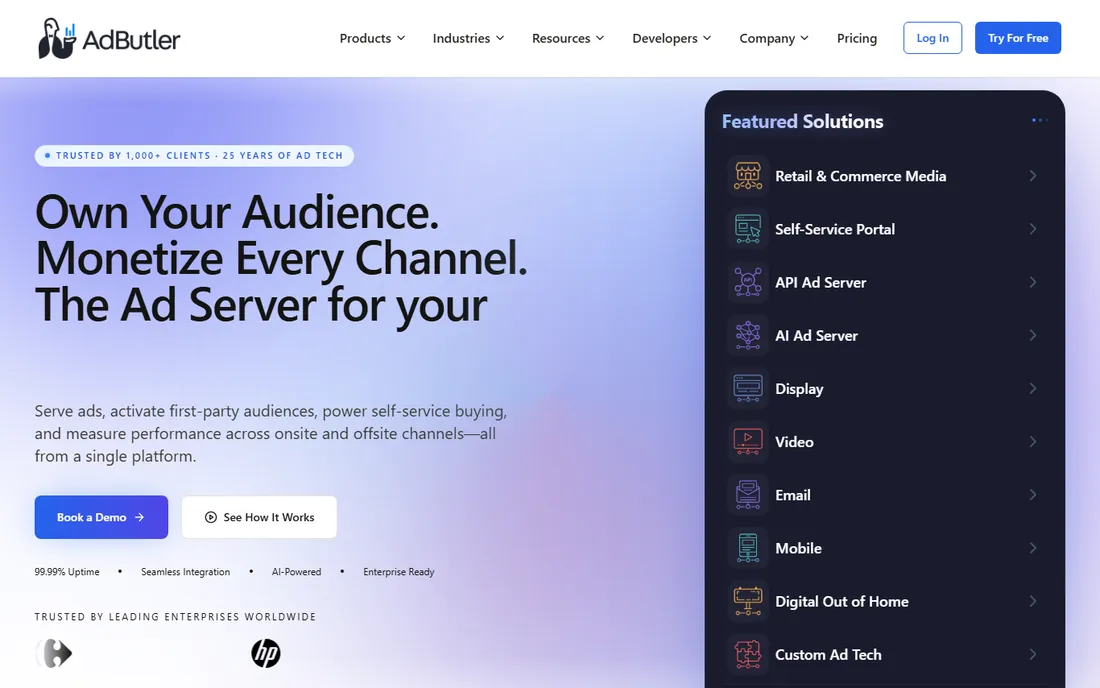Click the Carrefour logo under trusted enterprises
Screen dimensions: 1100x688
point(54,654)
